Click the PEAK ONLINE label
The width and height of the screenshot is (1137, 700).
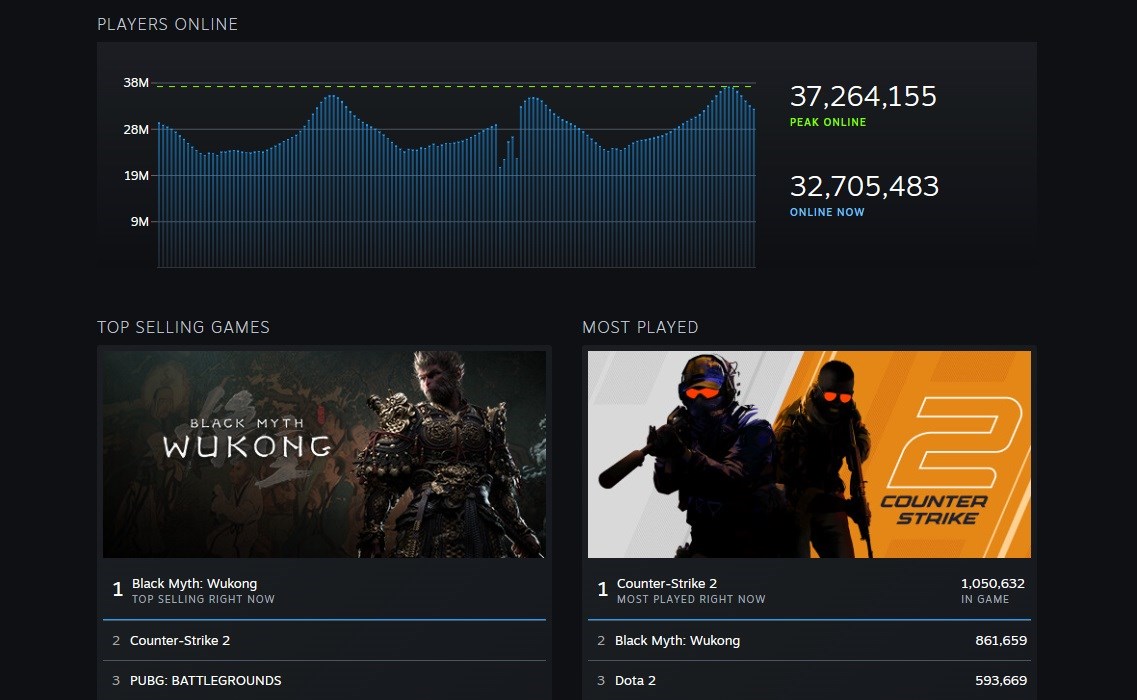pyautogui.click(x=828, y=122)
